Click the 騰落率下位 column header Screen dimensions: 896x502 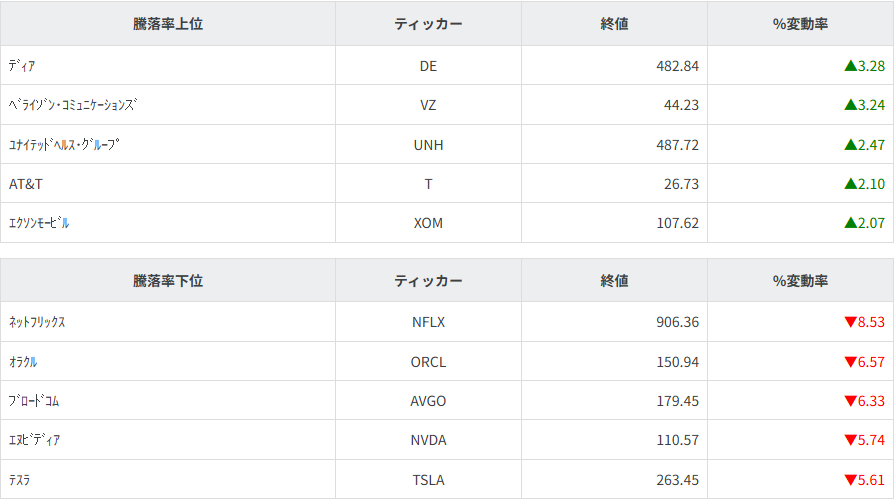[168, 281]
